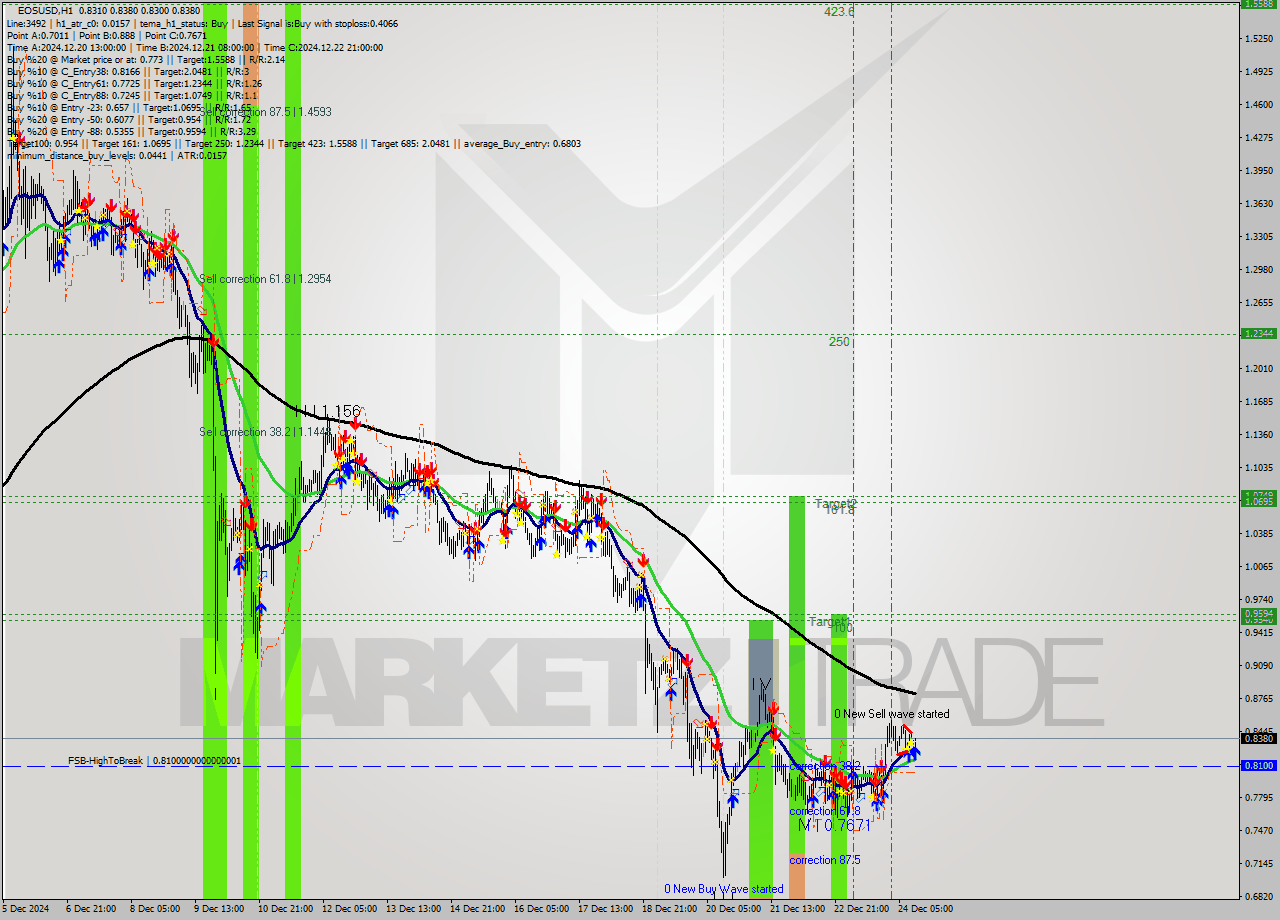This screenshot has height=920, width=1280.
Task: Click the 'Sell correction 38.2' label
Action: pyautogui.click(x=265, y=432)
